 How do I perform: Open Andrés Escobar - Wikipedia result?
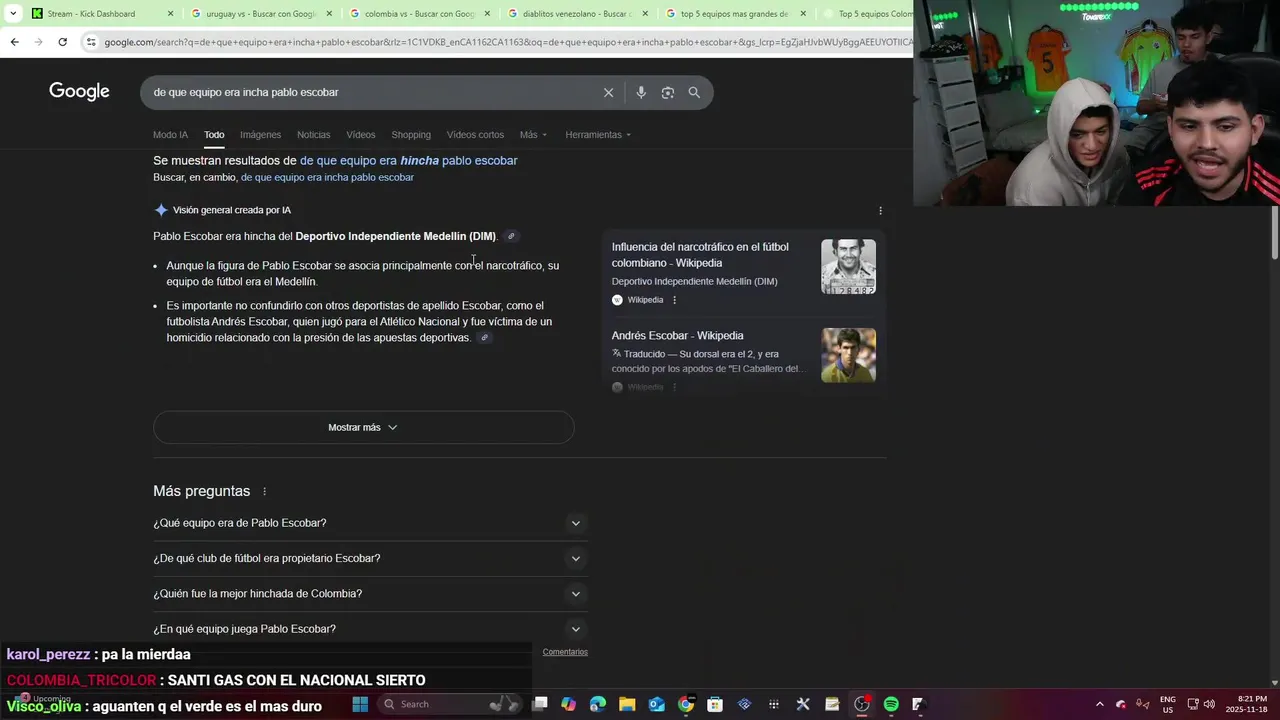pyautogui.click(x=677, y=336)
